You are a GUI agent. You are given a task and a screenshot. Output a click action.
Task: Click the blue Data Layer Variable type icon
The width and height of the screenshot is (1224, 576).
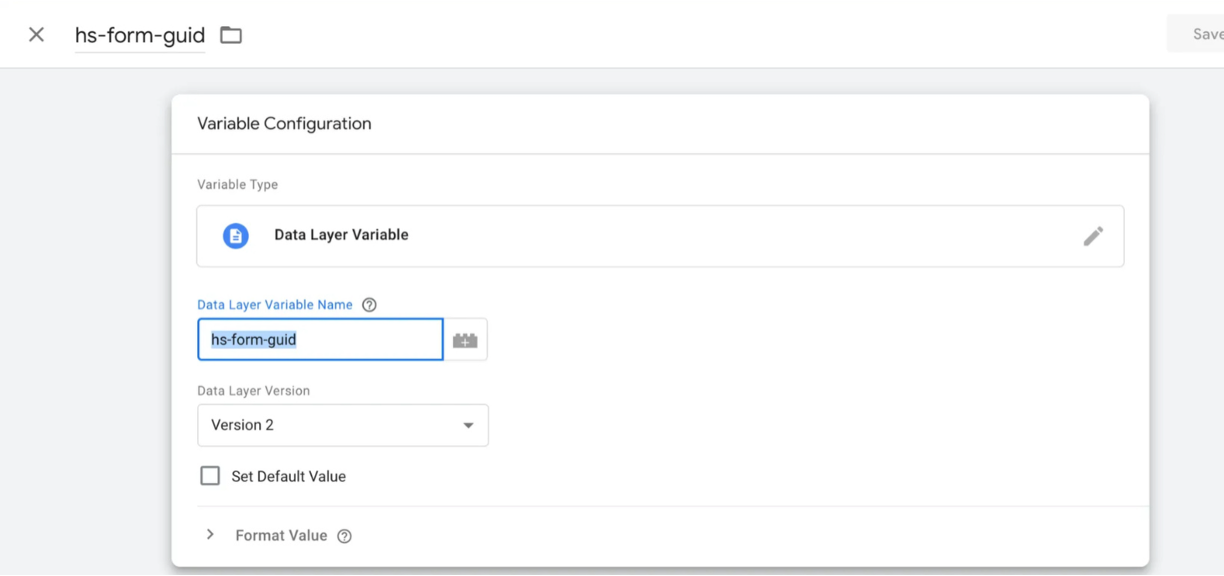pos(235,236)
